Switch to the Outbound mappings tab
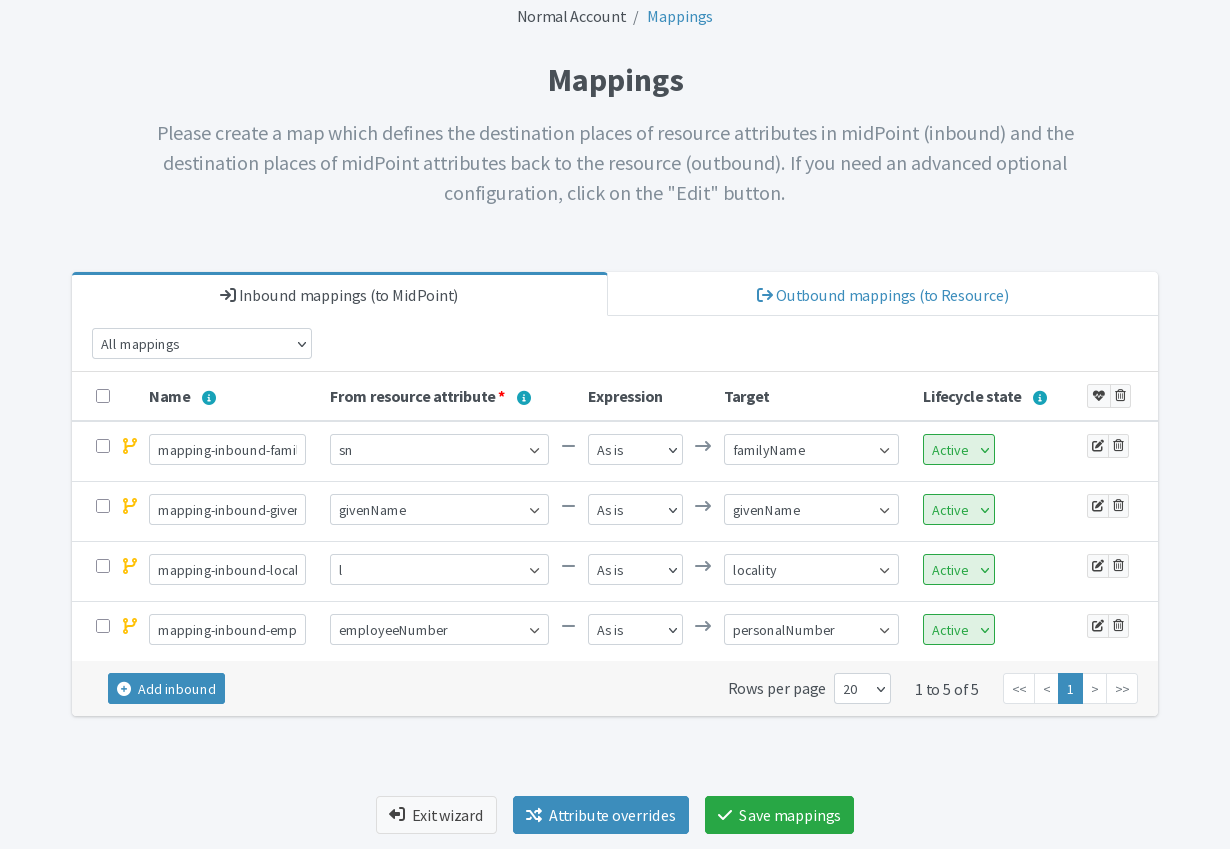Screen dimensions: 1230x849 (882, 294)
